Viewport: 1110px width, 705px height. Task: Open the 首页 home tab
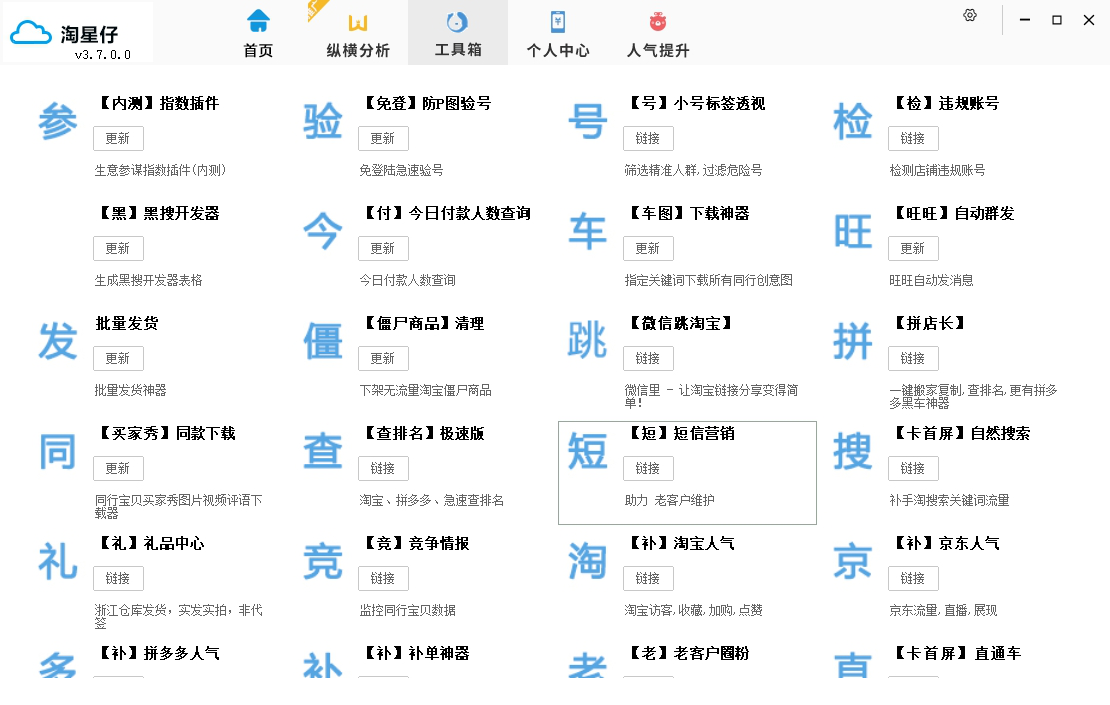coord(258,33)
